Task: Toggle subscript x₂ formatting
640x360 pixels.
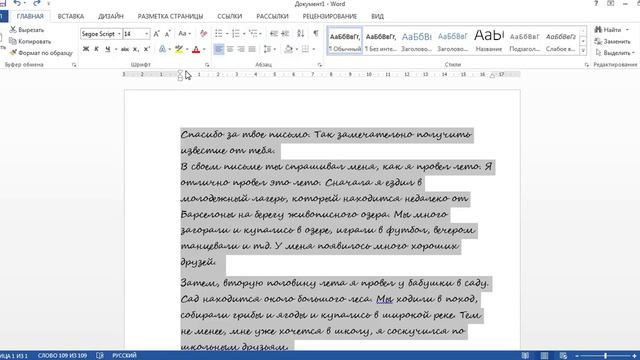Action: pyautogui.click(x=136, y=49)
